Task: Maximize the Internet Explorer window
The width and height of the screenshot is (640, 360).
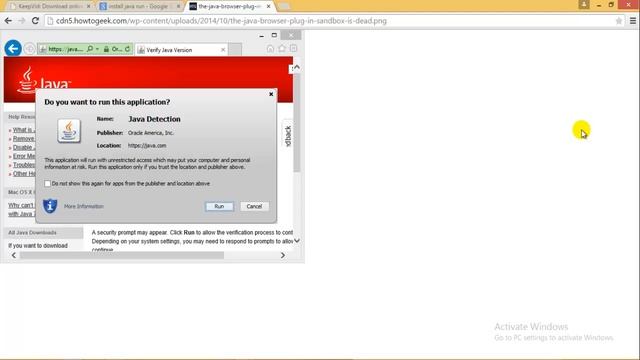Action: click(x=274, y=36)
